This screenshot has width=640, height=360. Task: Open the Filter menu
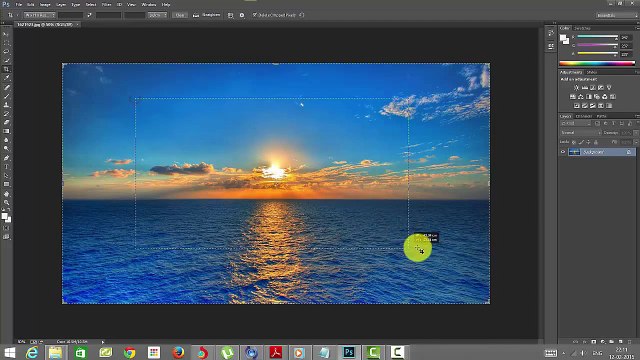pyautogui.click(x=106, y=4)
